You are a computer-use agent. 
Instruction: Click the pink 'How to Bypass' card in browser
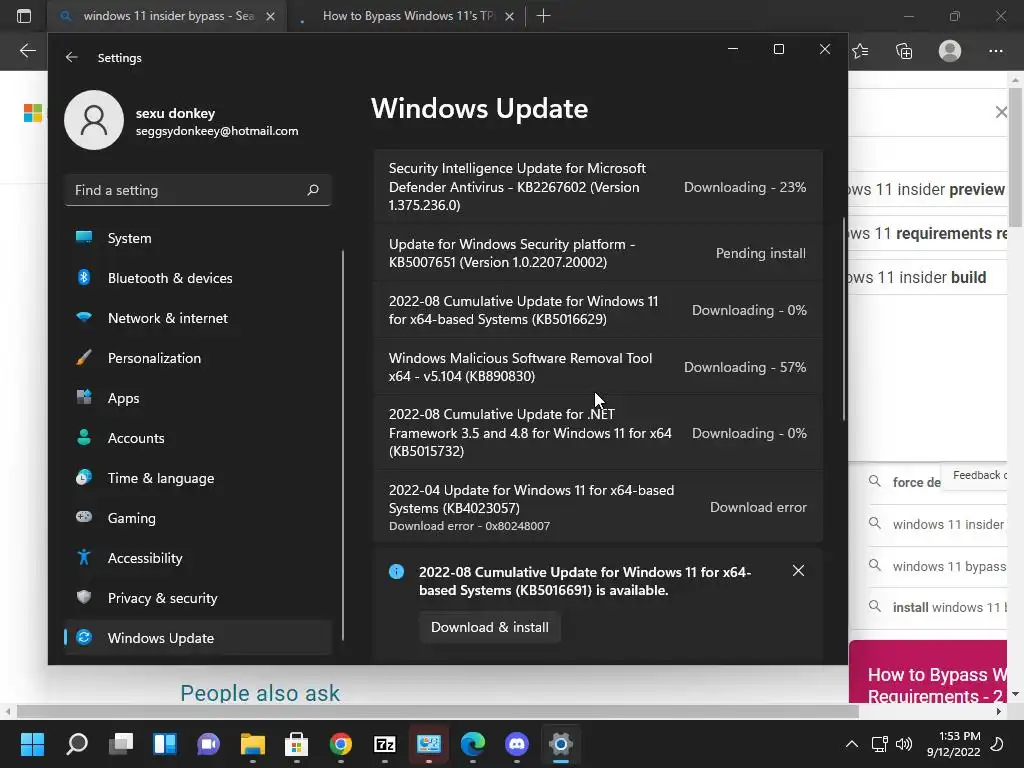pyautogui.click(x=928, y=673)
